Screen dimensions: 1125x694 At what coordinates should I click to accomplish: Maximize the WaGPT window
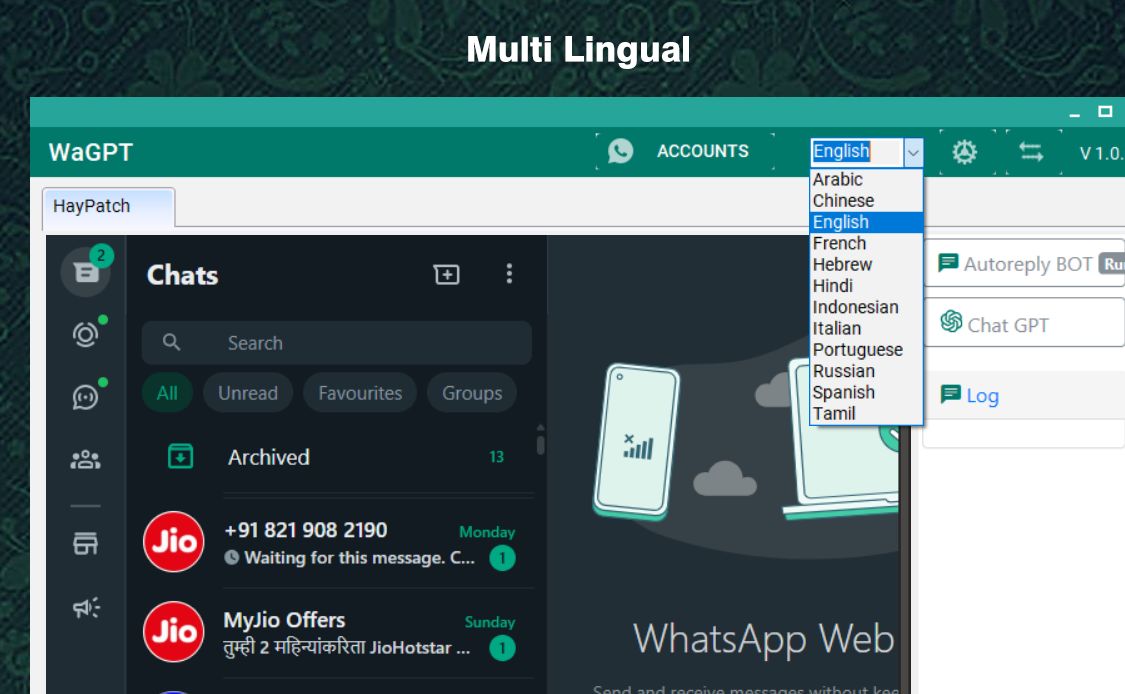1105,111
